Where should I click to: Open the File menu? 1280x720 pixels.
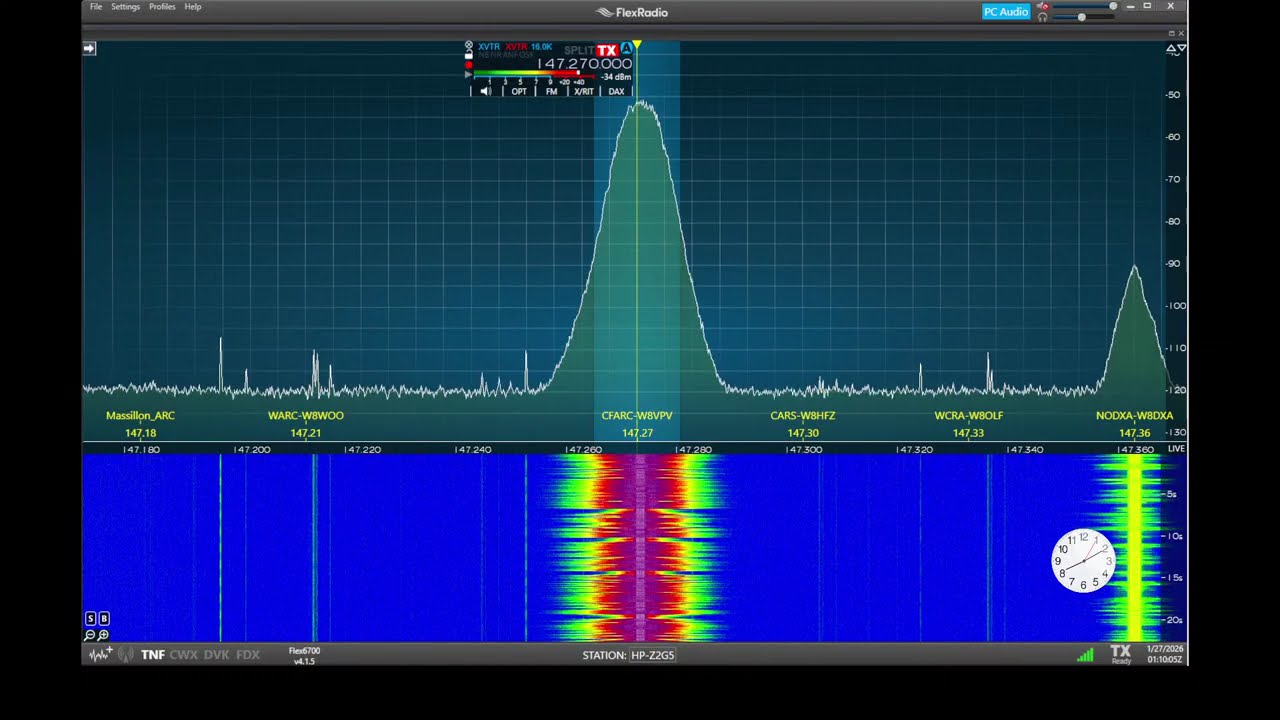click(x=96, y=7)
